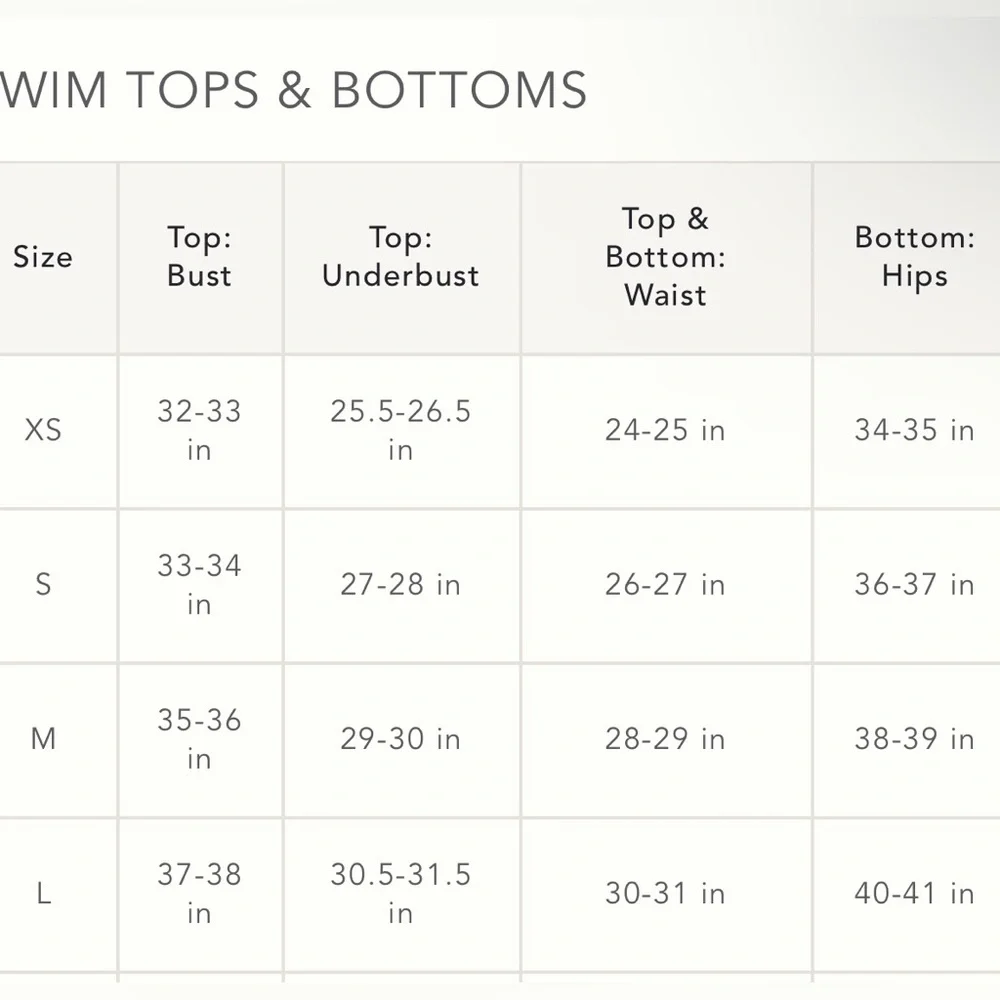Image resolution: width=1000 pixels, height=1000 pixels.
Task: Select the 26-27 in waist cell
Action: click(665, 585)
